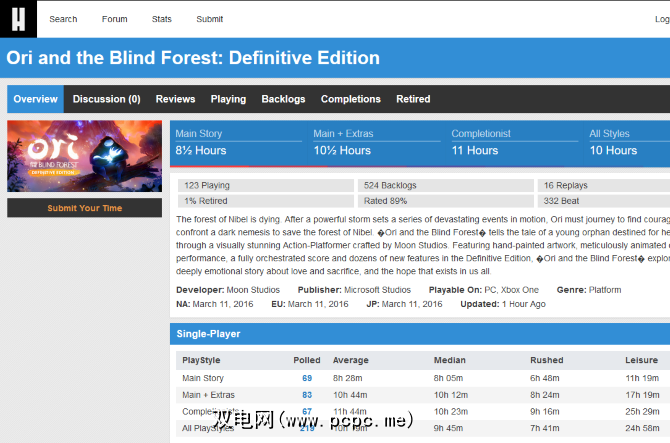Click the Main Story row label
This screenshot has height=443, width=670.
click(x=203, y=378)
